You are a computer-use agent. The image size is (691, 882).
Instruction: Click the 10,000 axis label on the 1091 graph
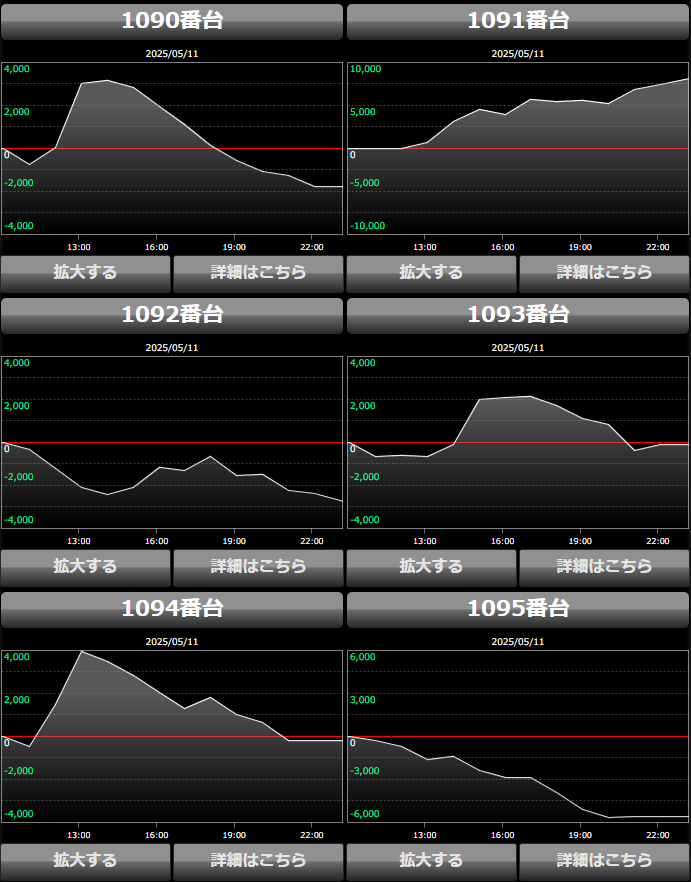click(x=365, y=69)
